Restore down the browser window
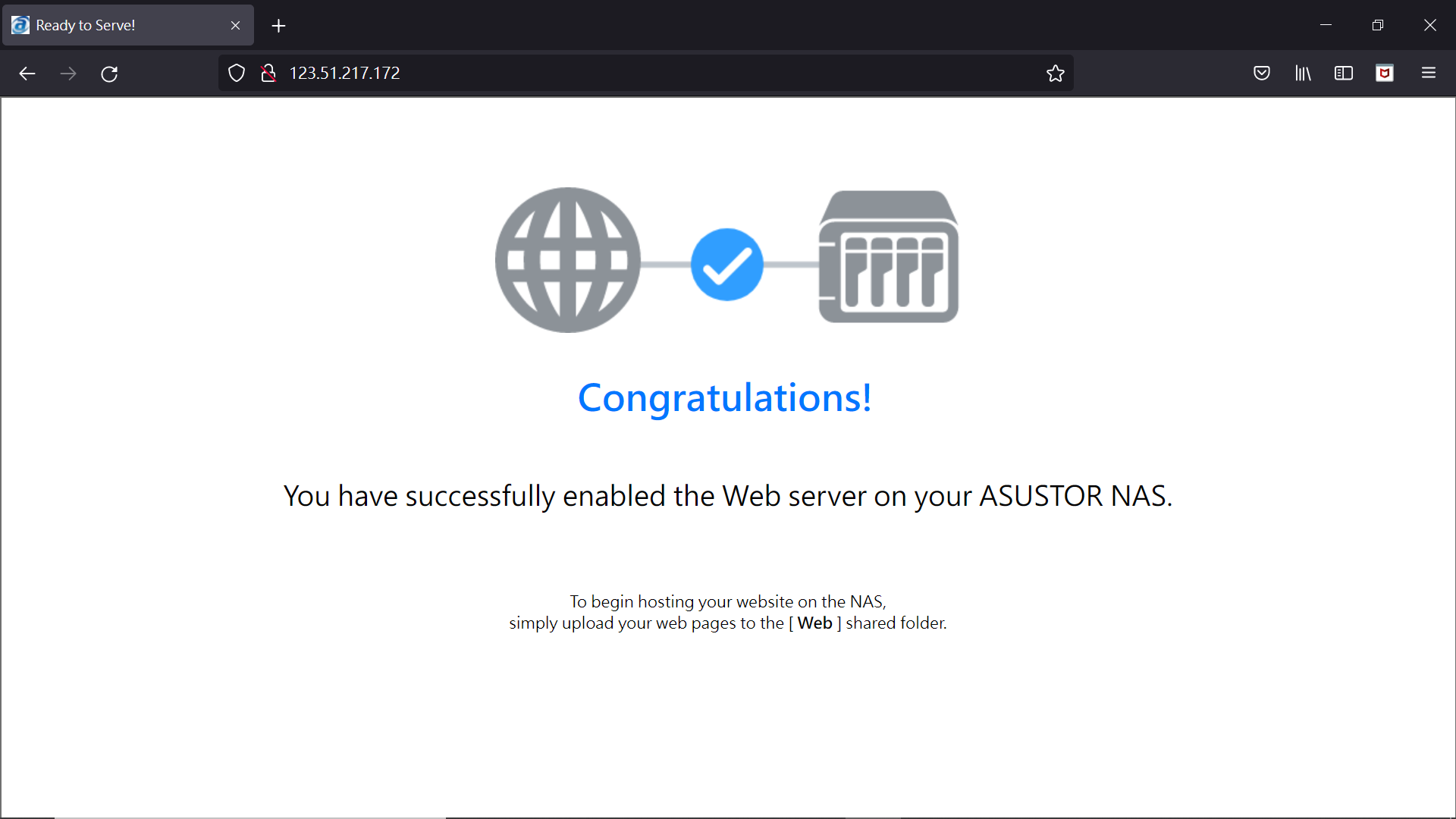This screenshot has height=819, width=1456. pyautogui.click(x=1378, y=25)
